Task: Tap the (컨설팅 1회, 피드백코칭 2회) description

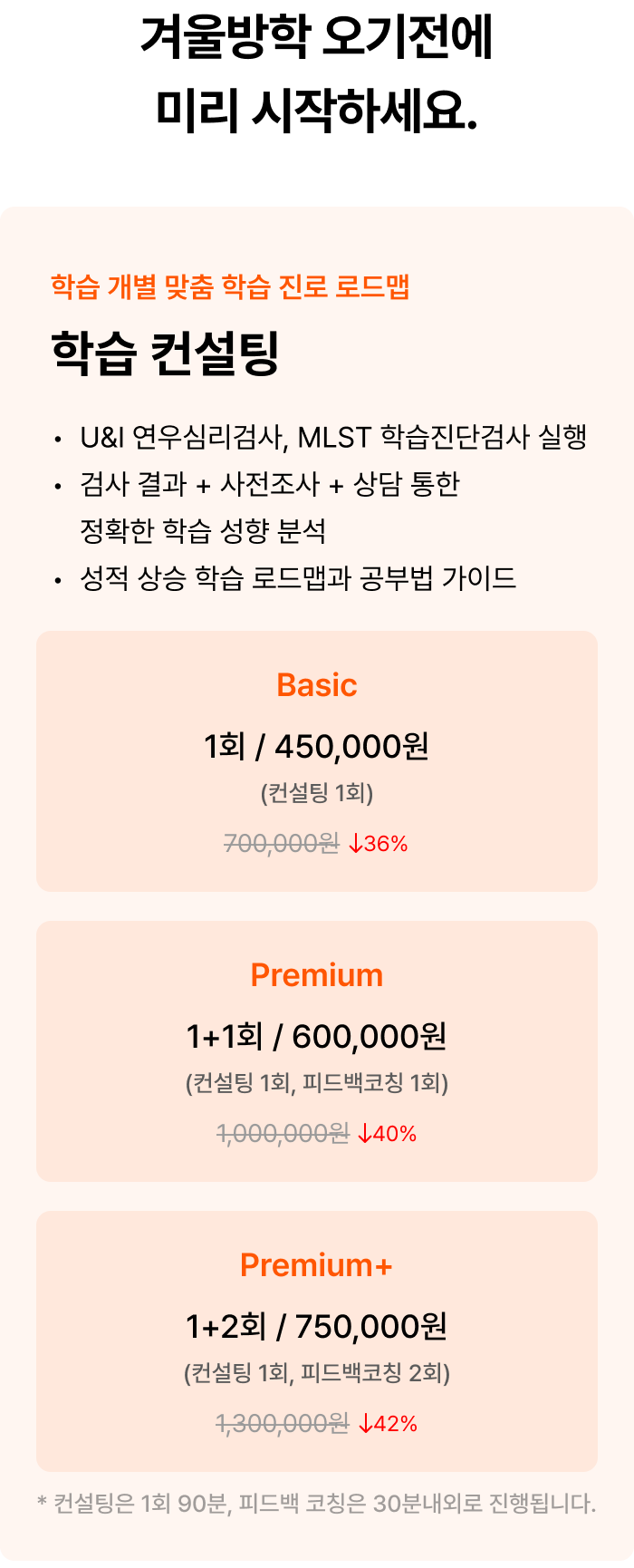Action: [x=317, y=1374]
